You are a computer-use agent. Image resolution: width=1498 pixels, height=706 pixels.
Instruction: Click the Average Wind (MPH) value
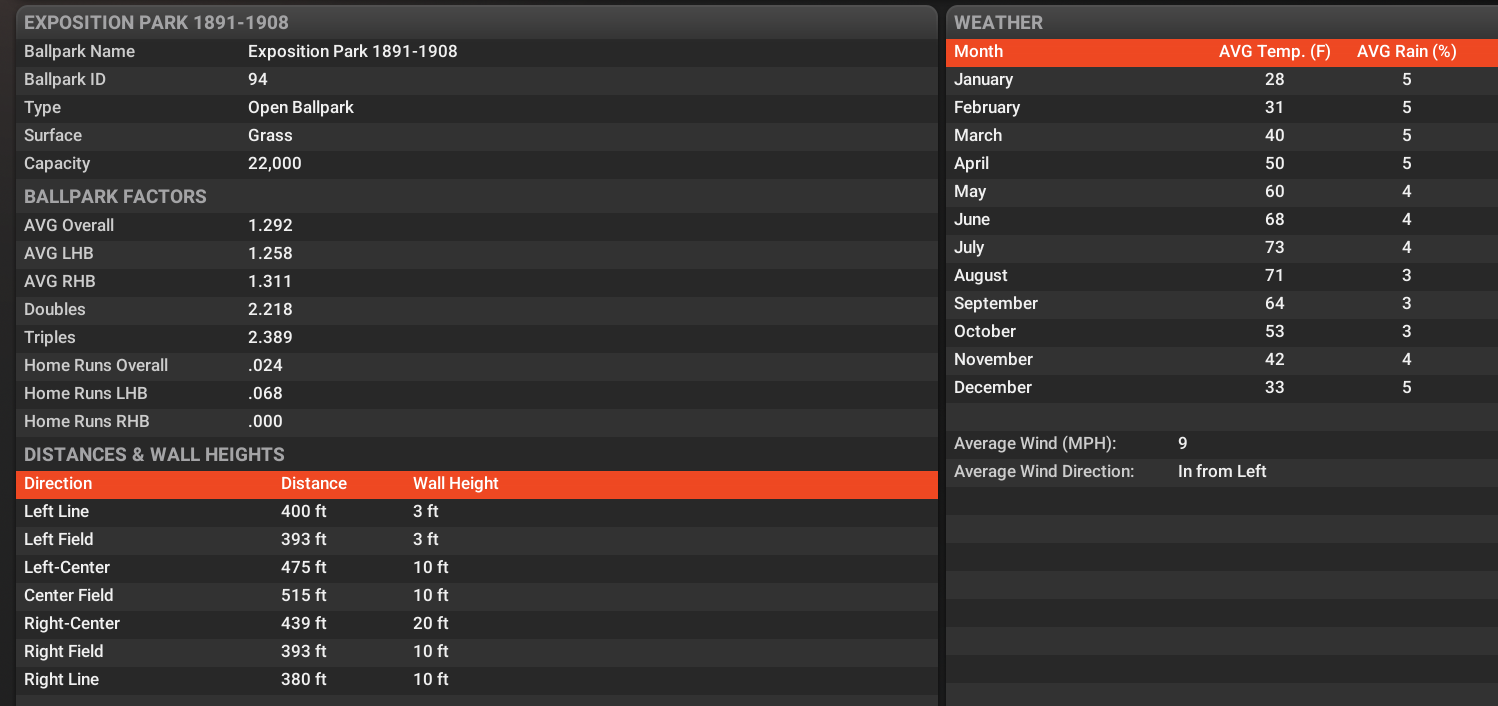(x=1183, y=444)
